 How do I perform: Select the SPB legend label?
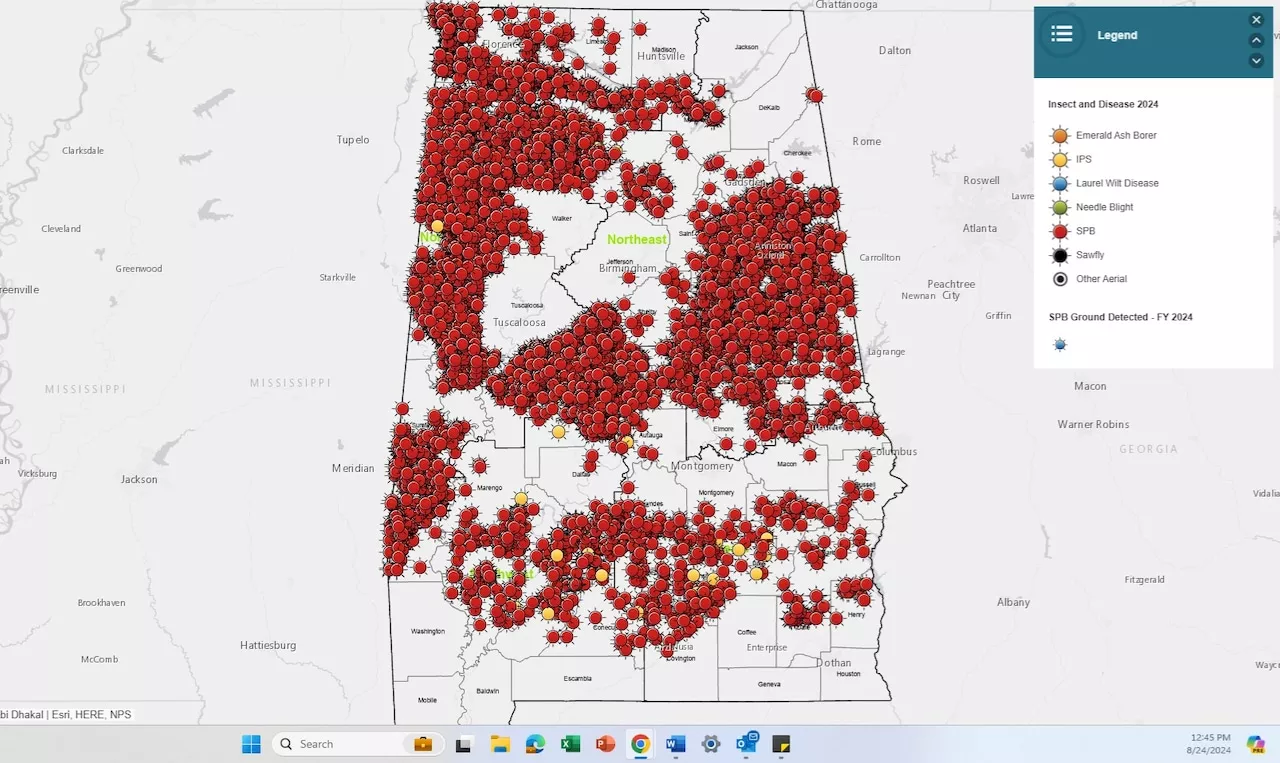(1086, 231)
